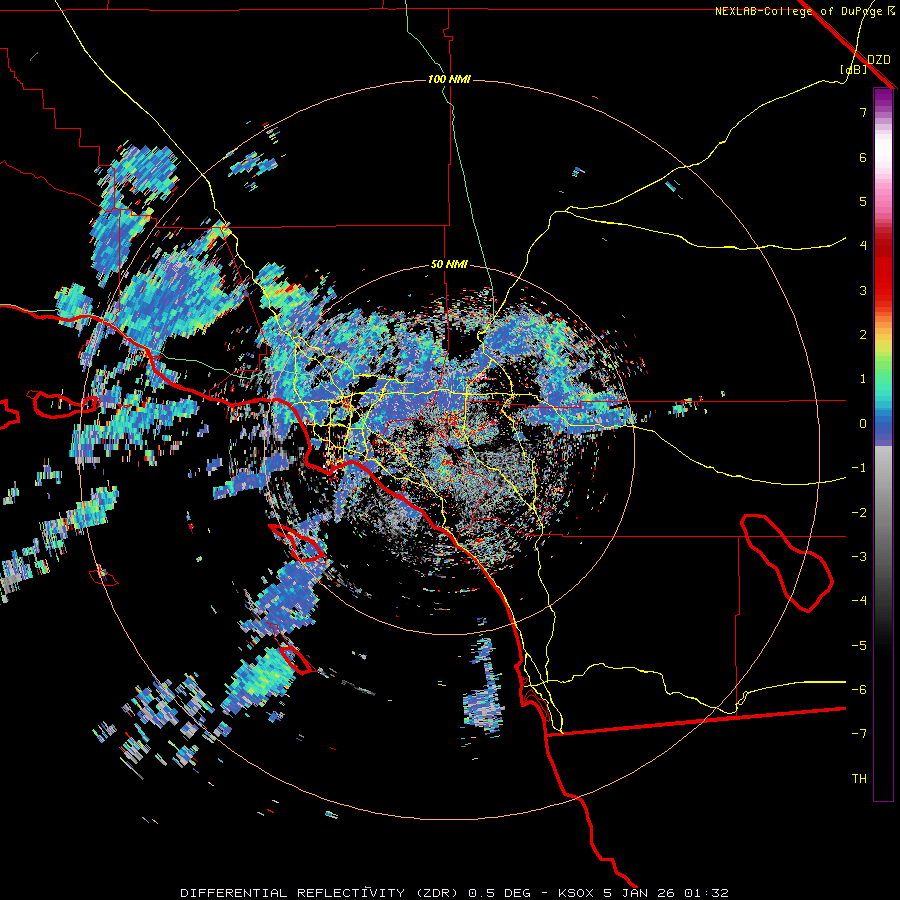The image size is (900, 900).
Task: Click the TH threshold label on the scale
Action: tap(859, 779)
